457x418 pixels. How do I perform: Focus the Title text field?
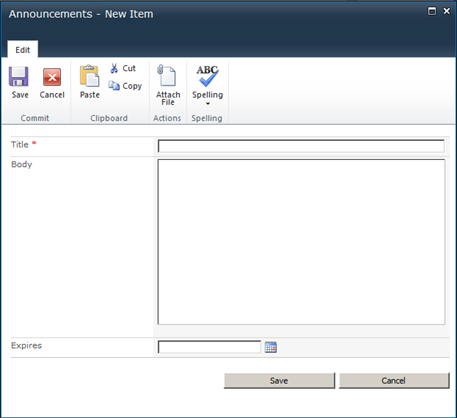pos(301,146)
